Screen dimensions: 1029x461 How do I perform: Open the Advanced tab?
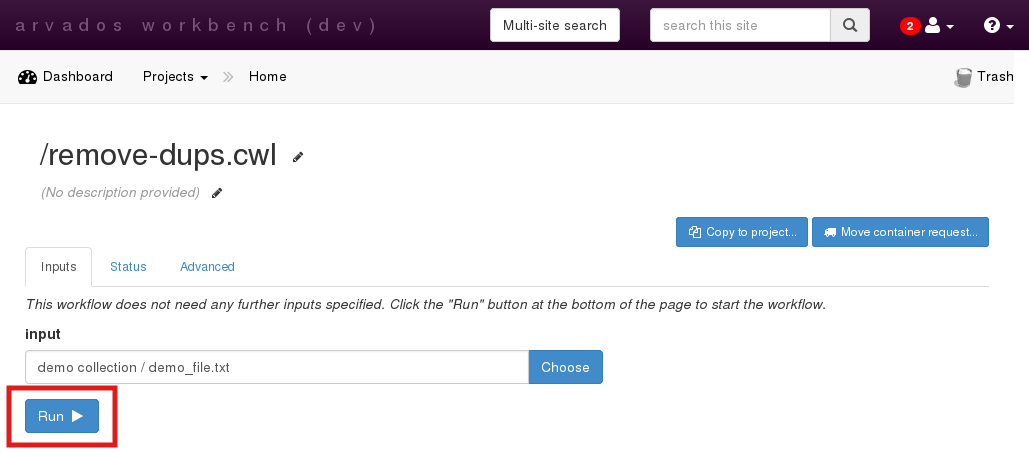(207, 267)
